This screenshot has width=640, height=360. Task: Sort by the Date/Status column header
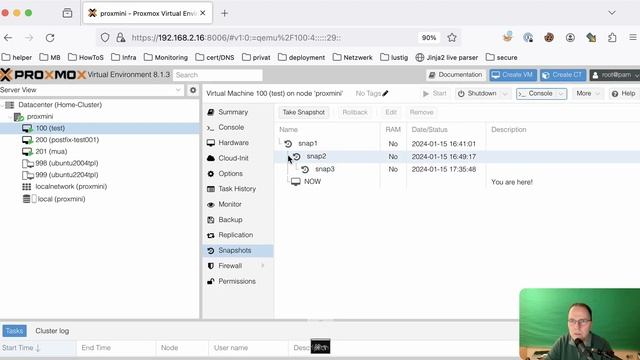pyautogui.click(x=429, y=129)
